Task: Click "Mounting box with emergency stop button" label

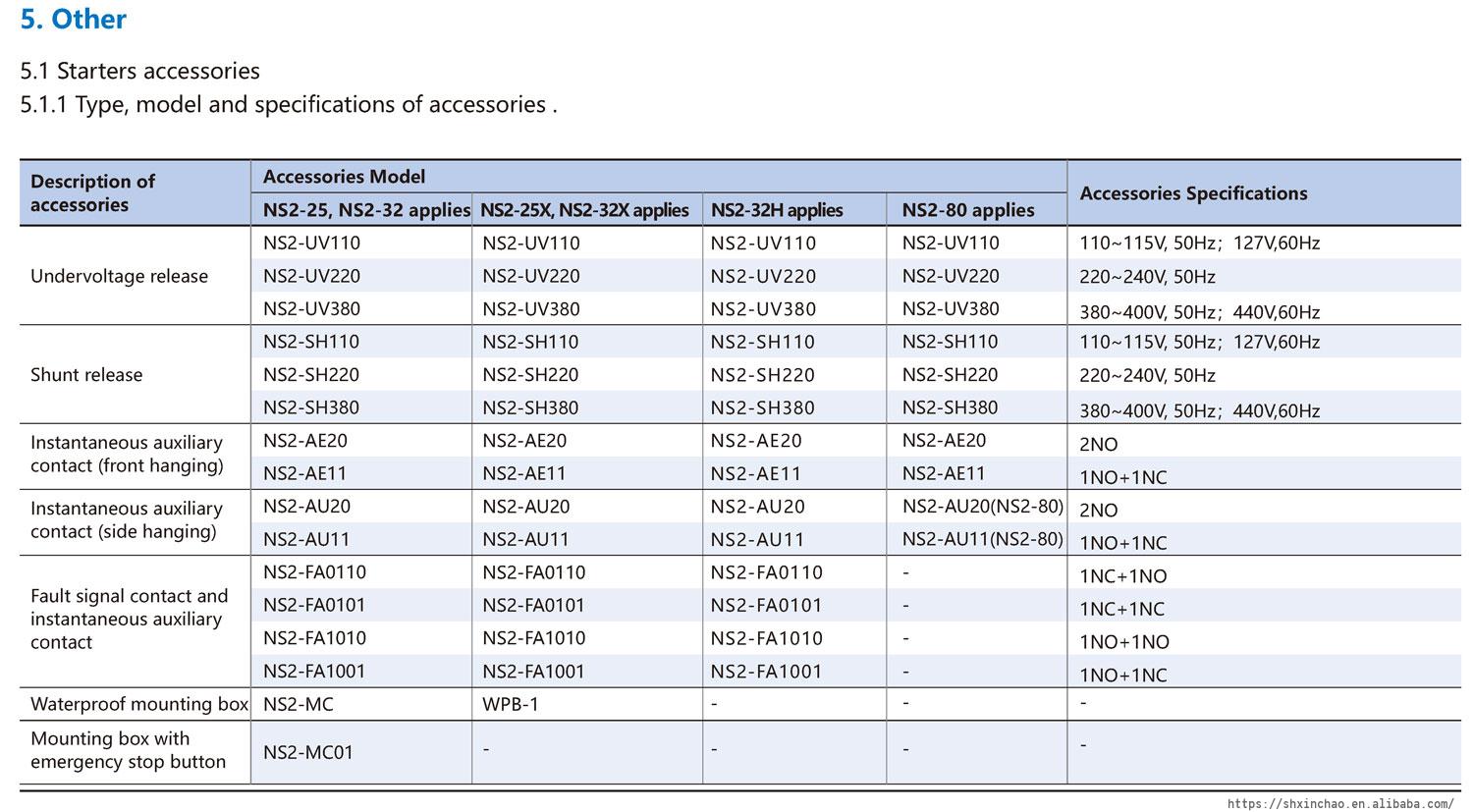Action: click(128, 750)
